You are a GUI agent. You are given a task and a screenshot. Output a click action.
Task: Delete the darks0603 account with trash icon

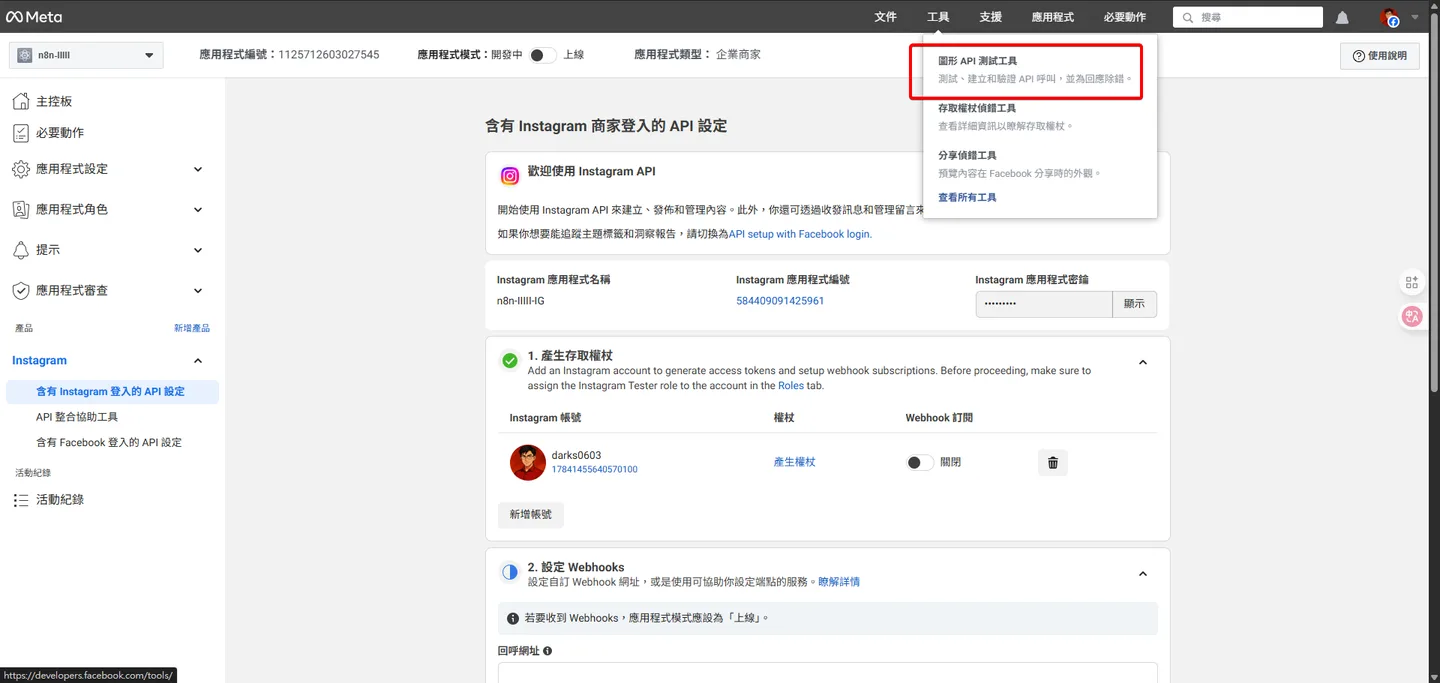click(1053, 462)
